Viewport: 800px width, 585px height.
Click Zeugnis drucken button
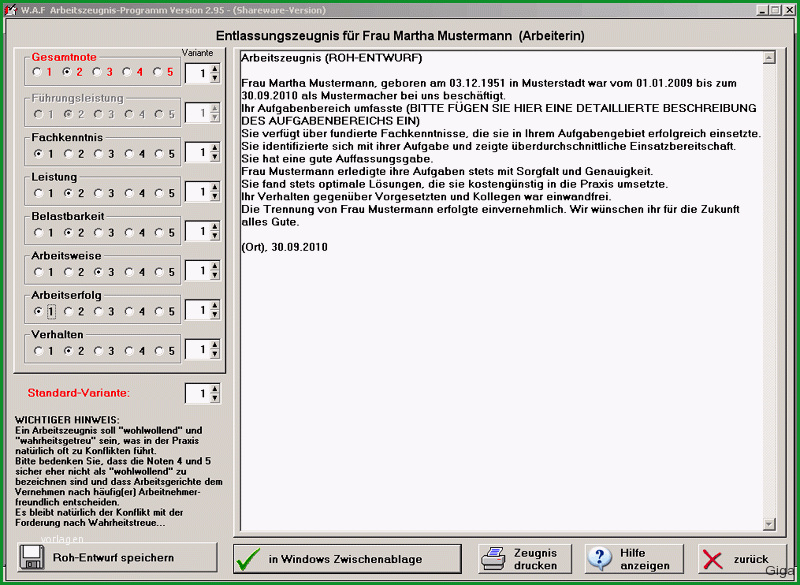(x=525, y=559)
